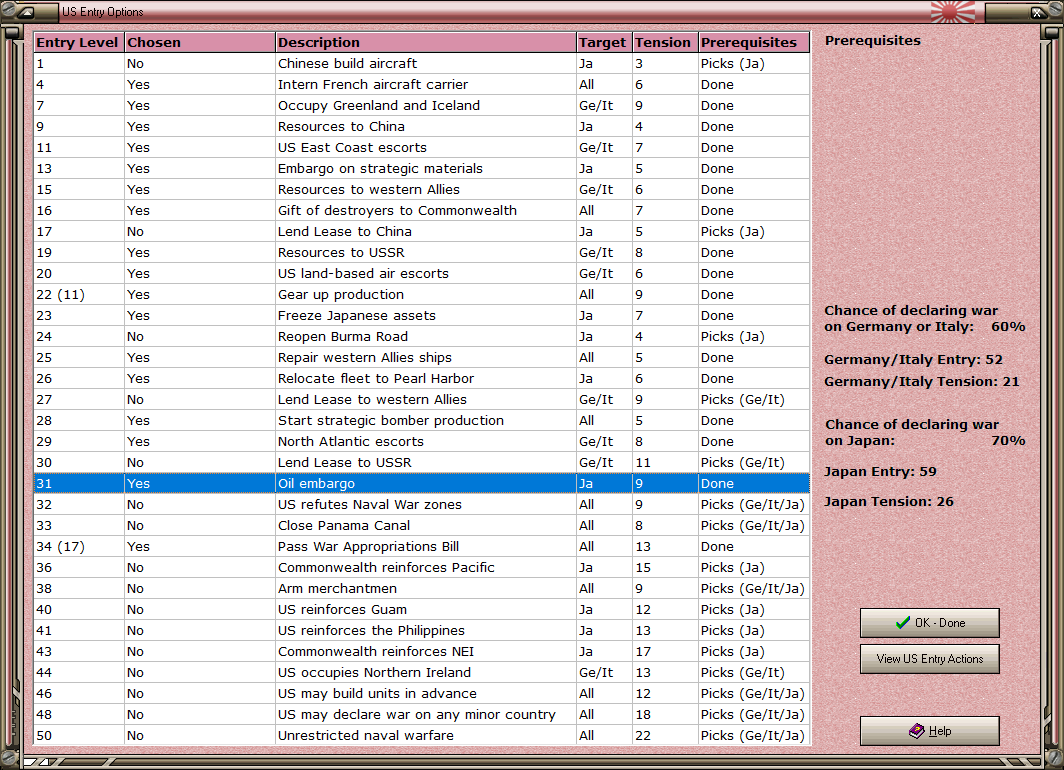Screen dimensions: 1064x770
Task: Select the Resources to China row
Action: tap(421, 126)
